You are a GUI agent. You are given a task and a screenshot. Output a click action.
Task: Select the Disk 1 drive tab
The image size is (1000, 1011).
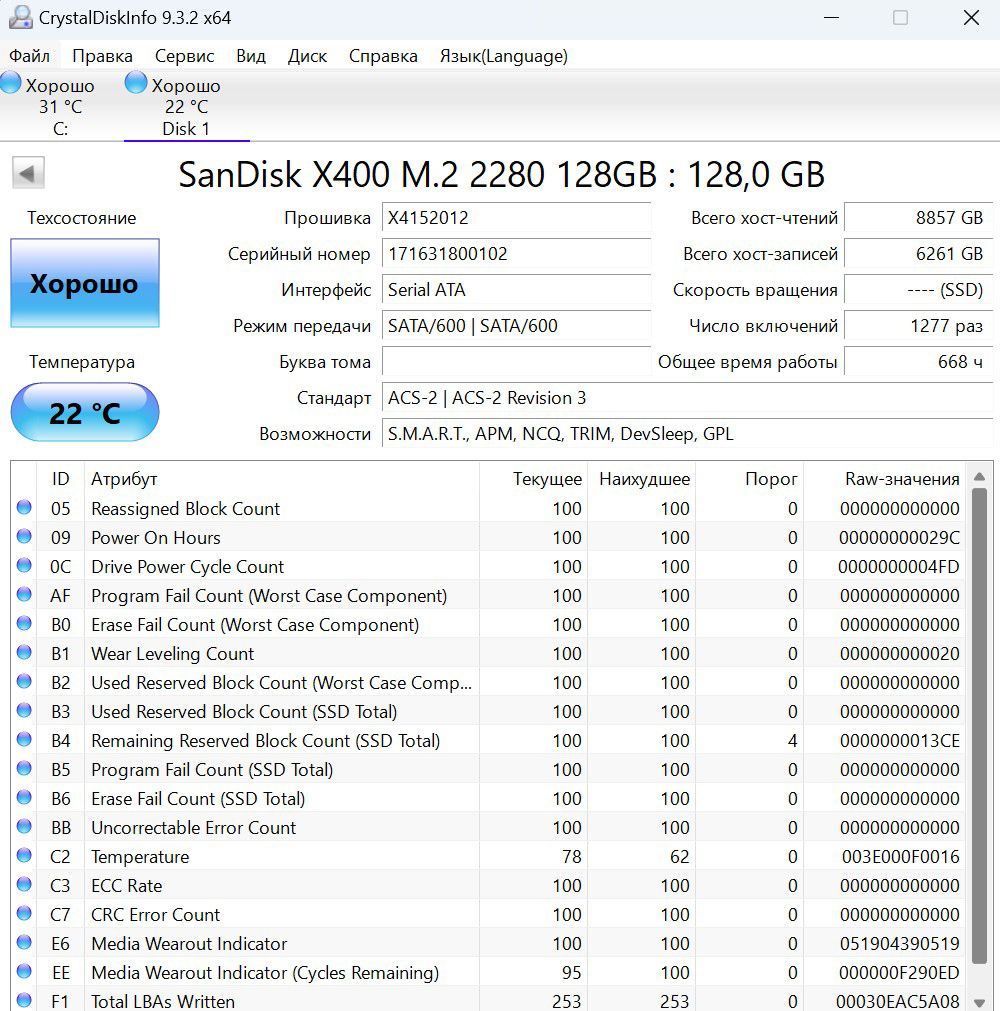tap(186, 106)
